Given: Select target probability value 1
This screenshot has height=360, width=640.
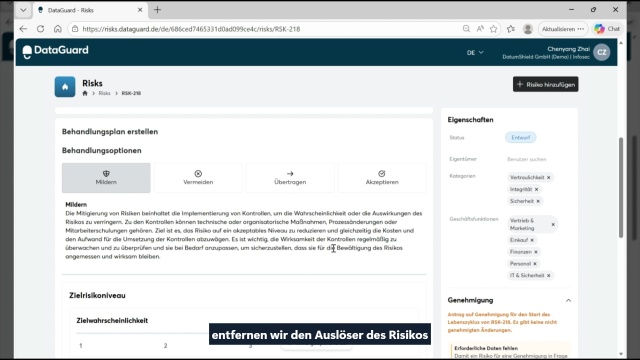Looking at the screenshot, I should click(x=81, y=346).
